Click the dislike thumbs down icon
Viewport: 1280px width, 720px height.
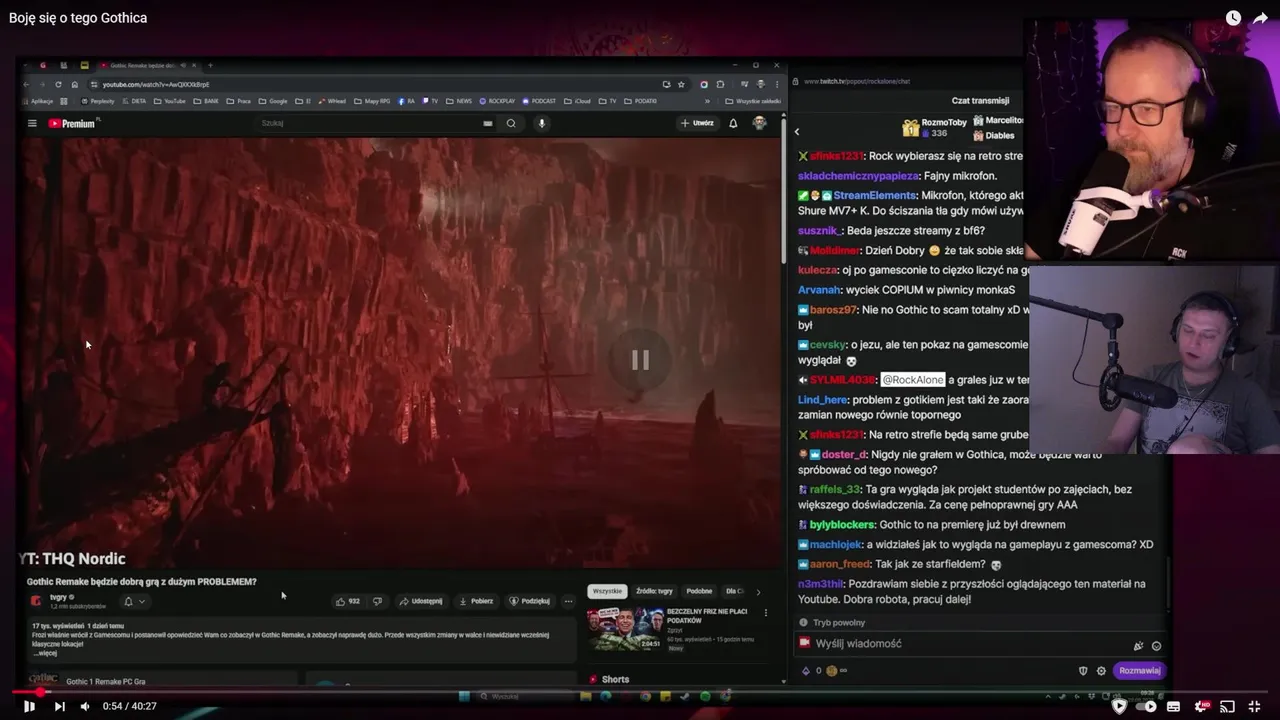point(377,601)
